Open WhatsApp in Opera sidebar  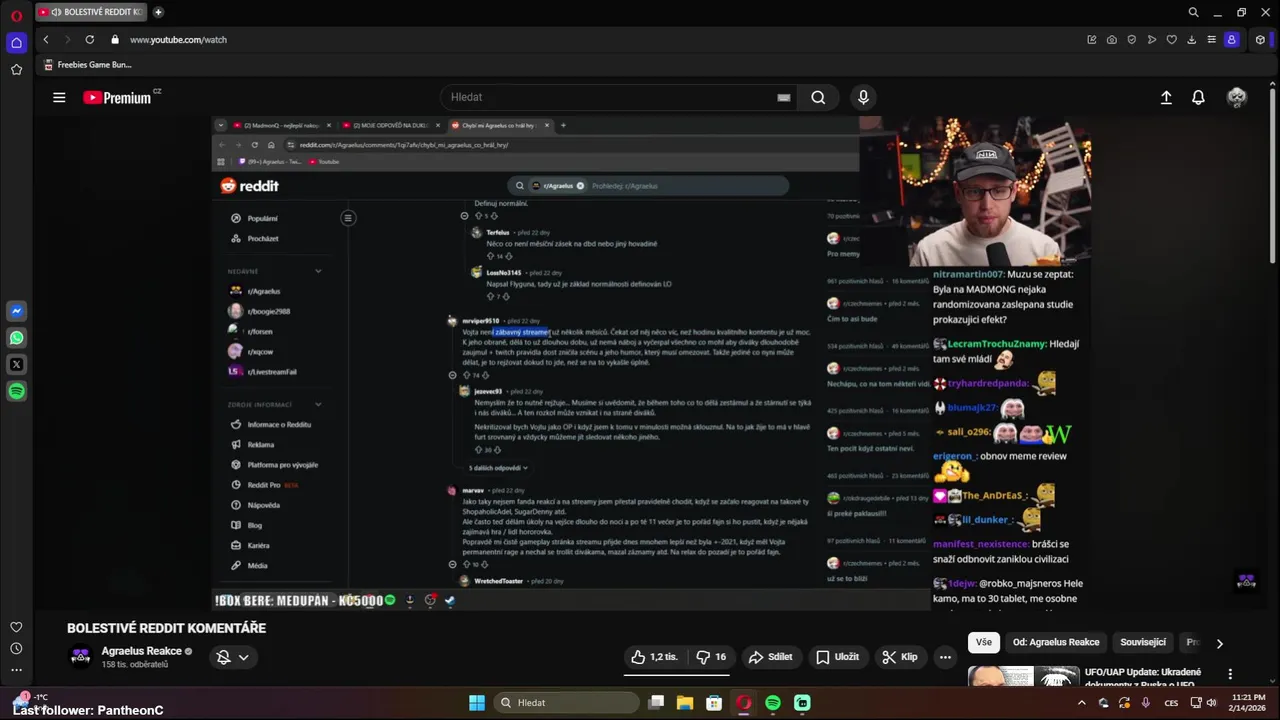(16, 338)
